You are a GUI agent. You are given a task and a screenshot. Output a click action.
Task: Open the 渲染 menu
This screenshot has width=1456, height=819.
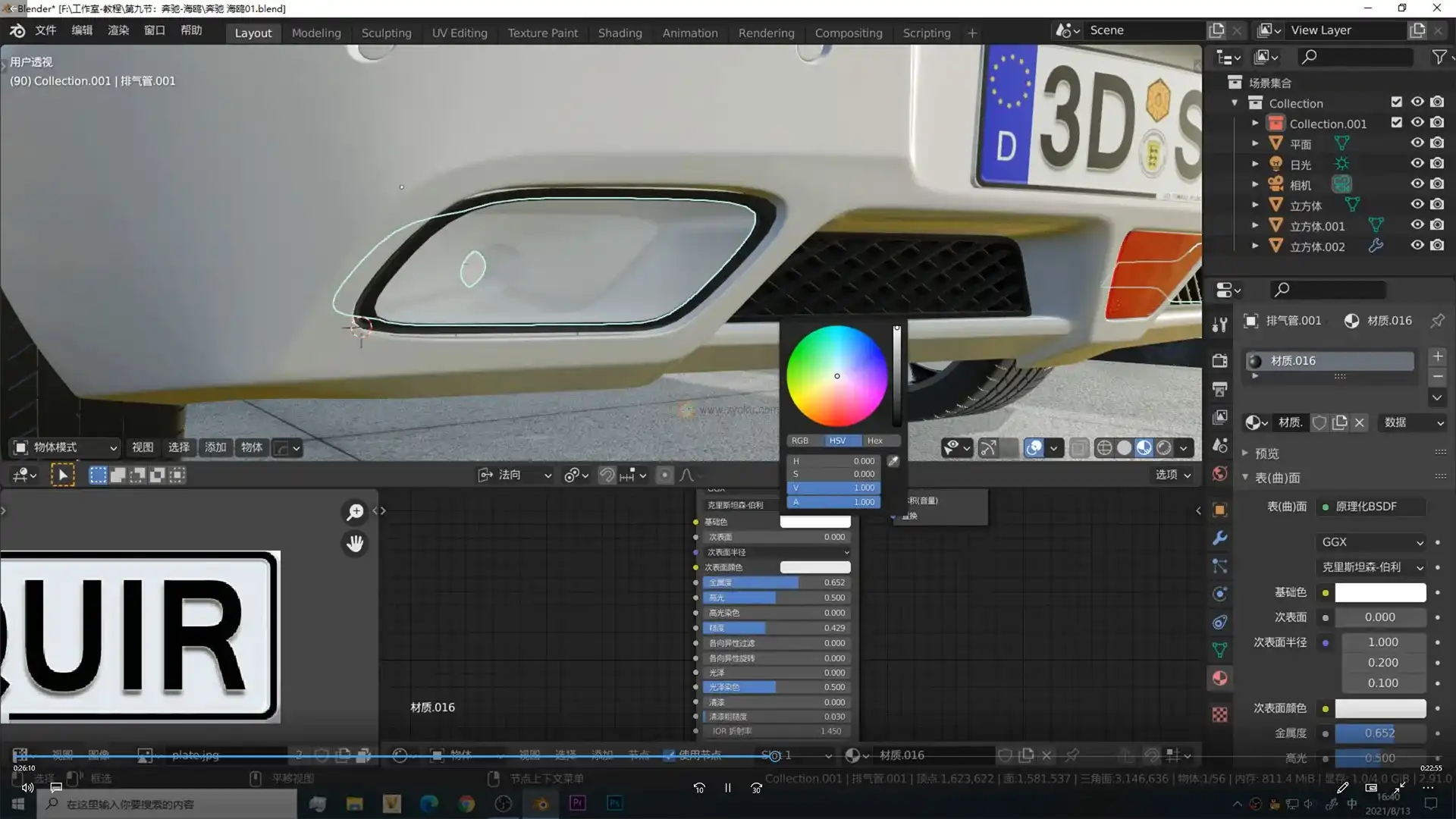[118, 30]
